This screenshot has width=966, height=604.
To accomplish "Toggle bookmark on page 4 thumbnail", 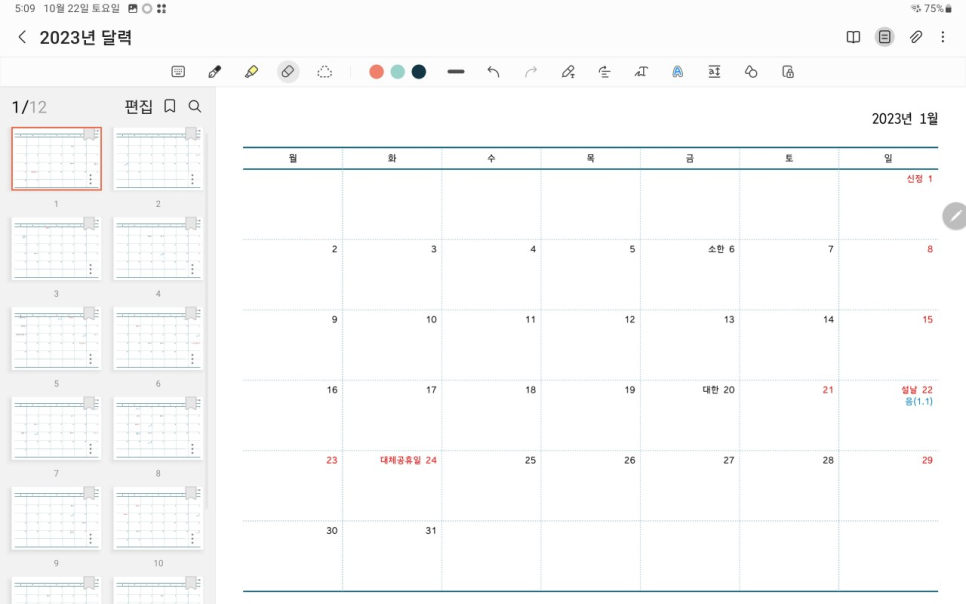I will (191, 223).
